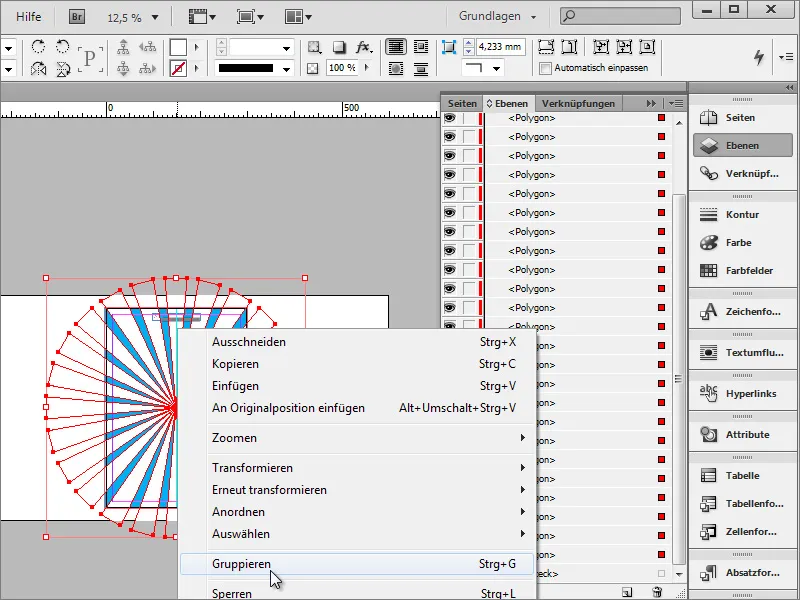Delete selected layer via trash icon
Image resolution: width=800 pixels, height=600 pixels.
coord(657,592)
